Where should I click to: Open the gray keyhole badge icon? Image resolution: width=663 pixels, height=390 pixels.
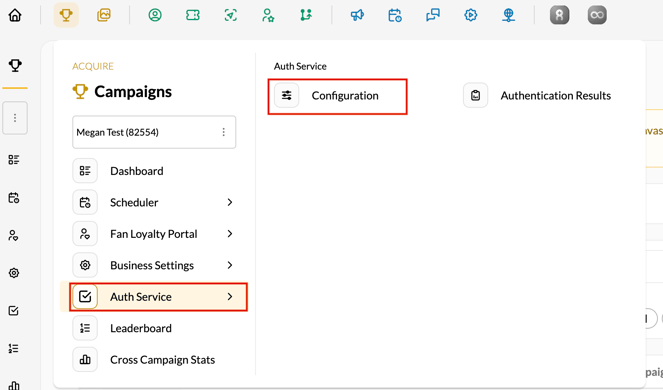tap(559, 15)
